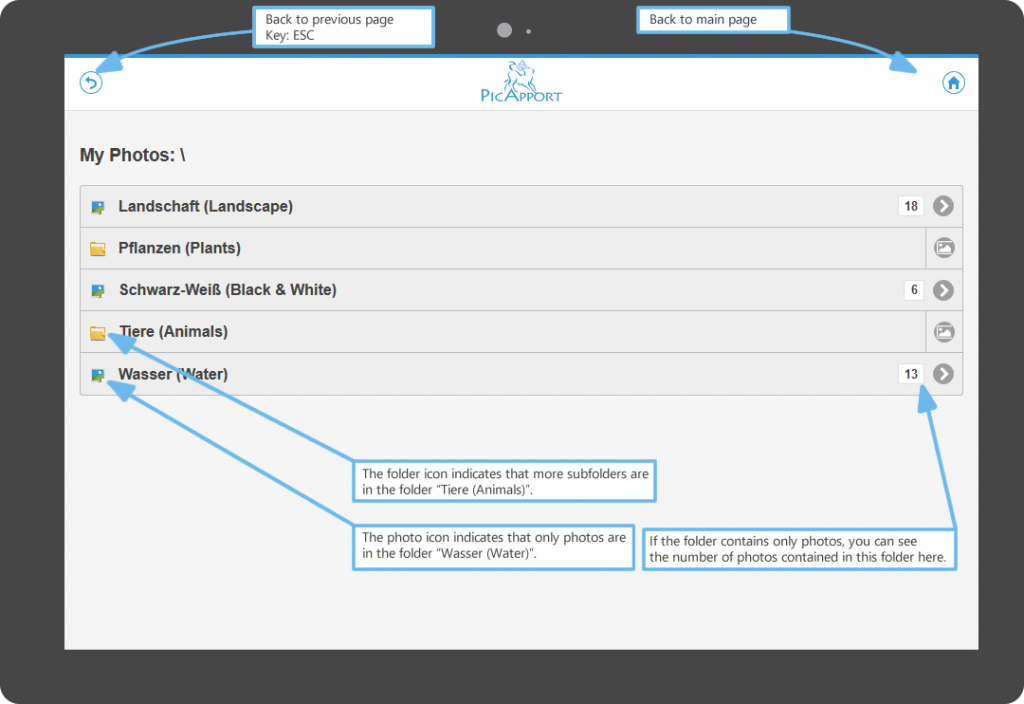
Task: Click the photo count badge showing 13
Action: tap(911, 375)
